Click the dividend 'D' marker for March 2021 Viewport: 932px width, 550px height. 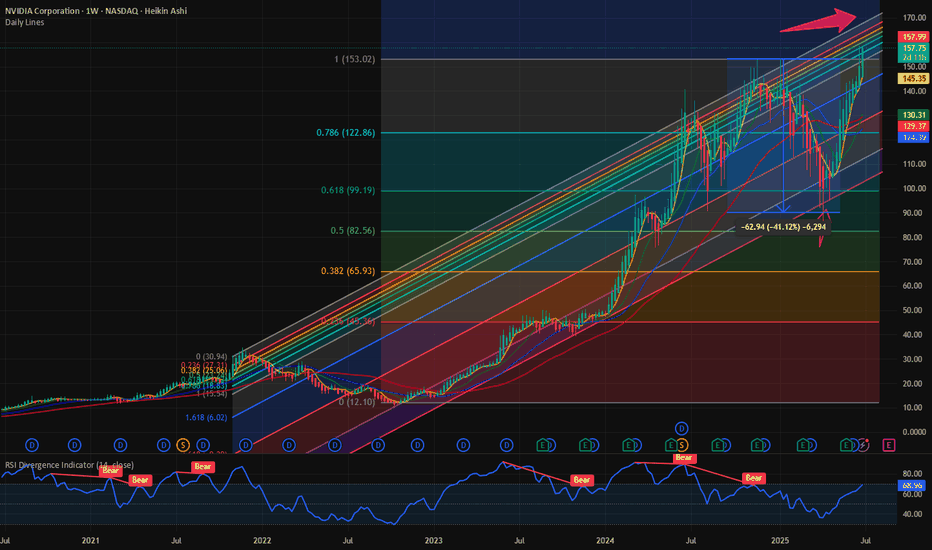coord(121,445)
